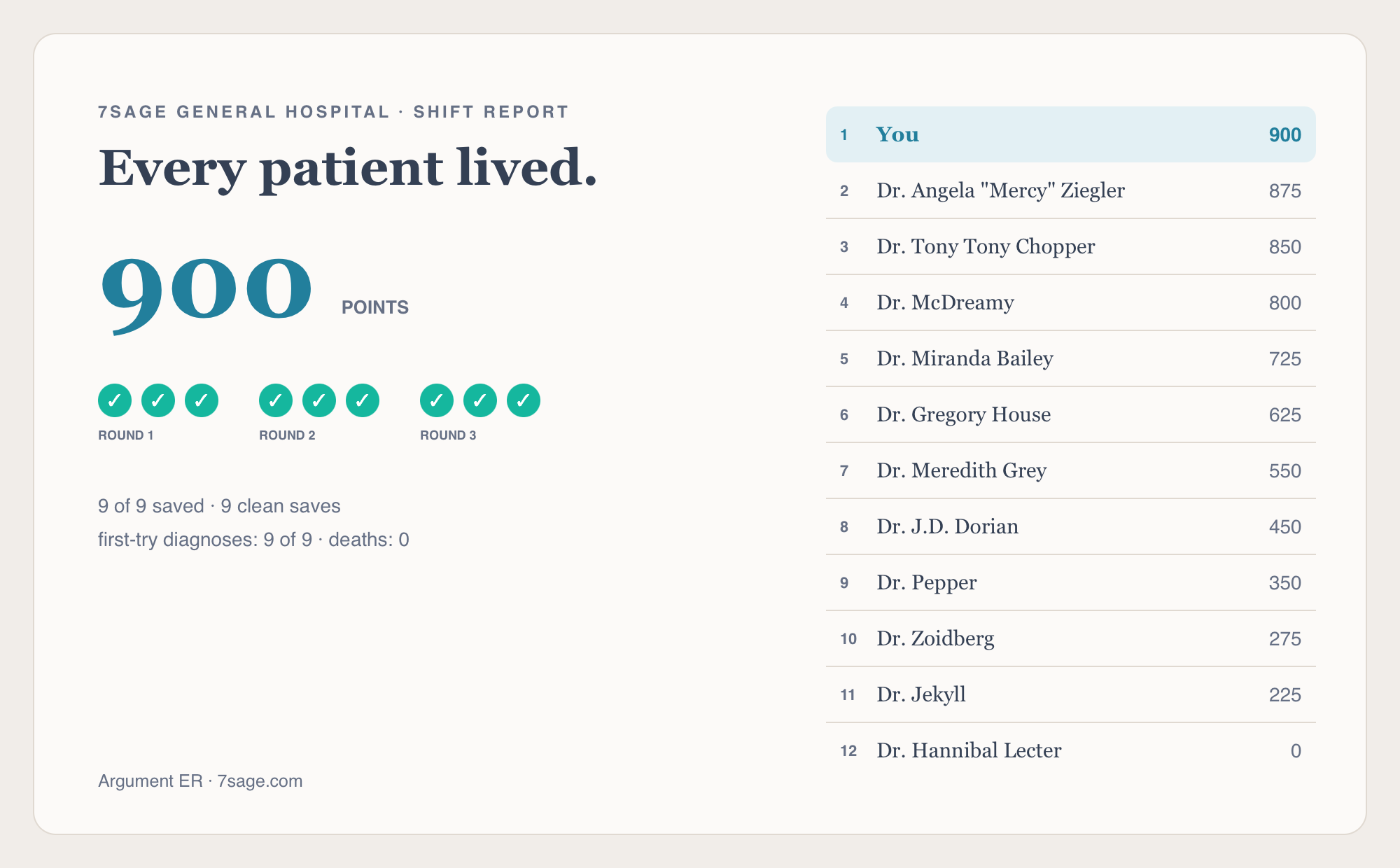The image size is (1400, 868).
Task: Click the middle Round 2 checkmark icon
Action: point(319,400)
